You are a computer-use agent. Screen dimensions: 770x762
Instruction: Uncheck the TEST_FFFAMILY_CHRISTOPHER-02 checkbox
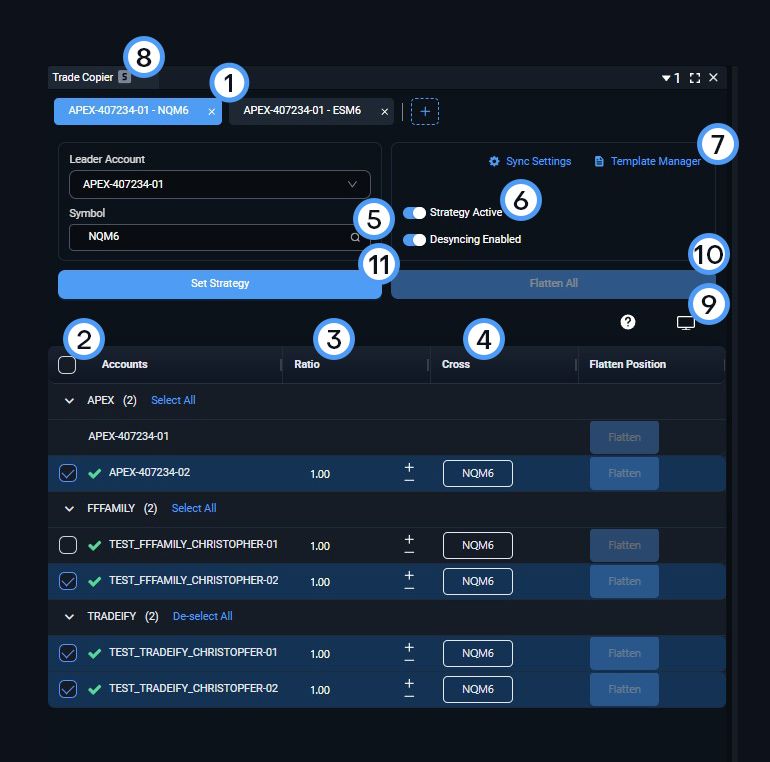tap(68, 581)
